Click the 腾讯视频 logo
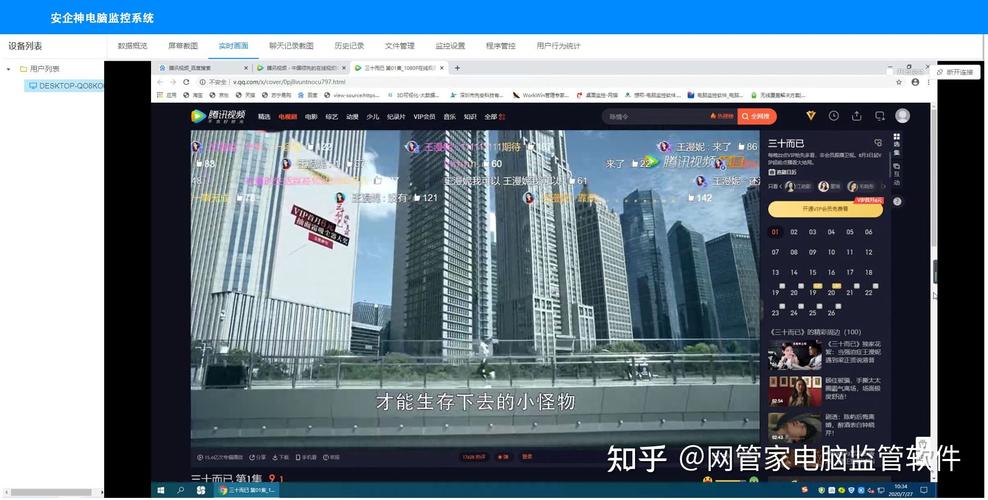 click(x=218, y=116)
